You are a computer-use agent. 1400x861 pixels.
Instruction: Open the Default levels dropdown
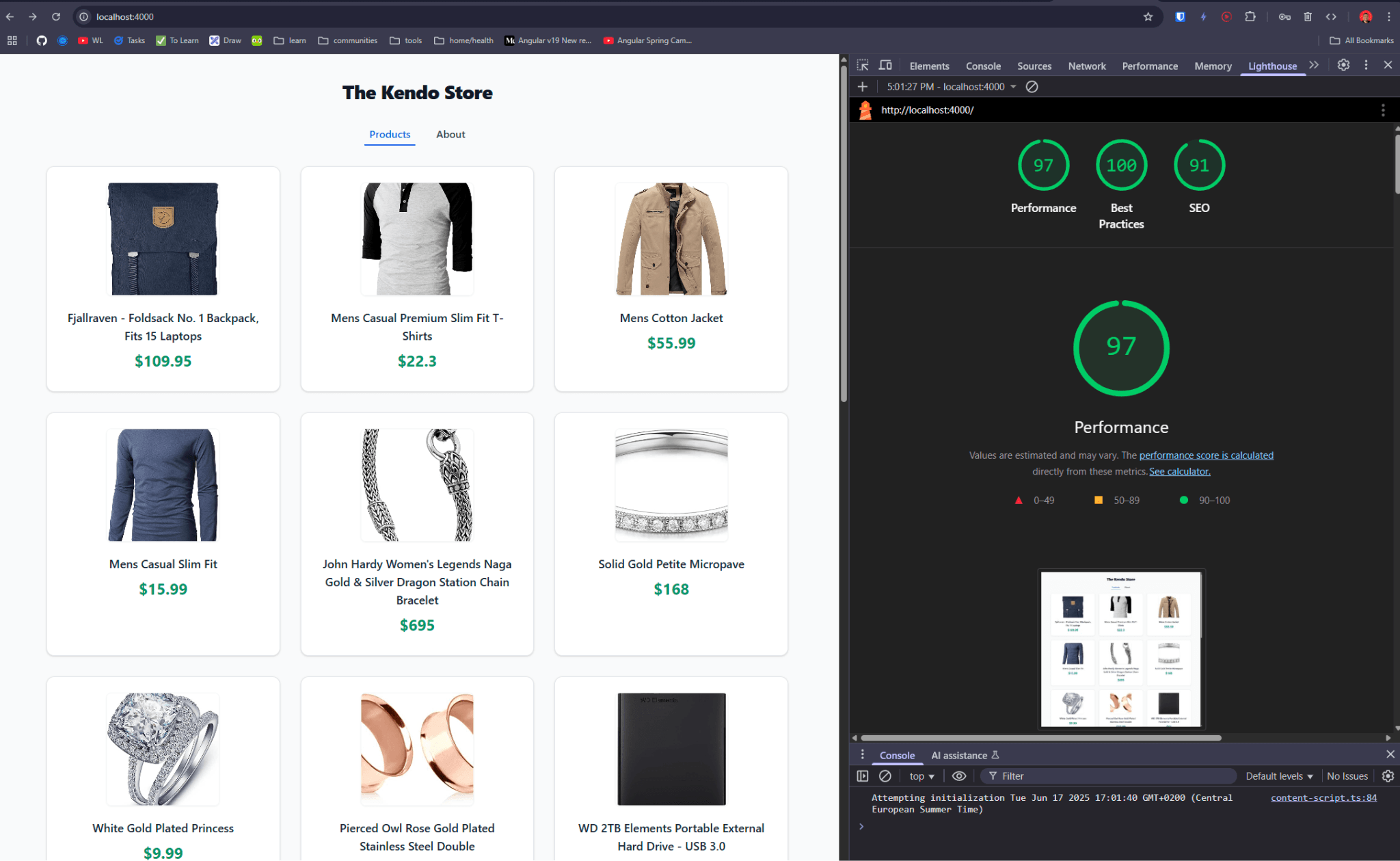point(1279,776)
